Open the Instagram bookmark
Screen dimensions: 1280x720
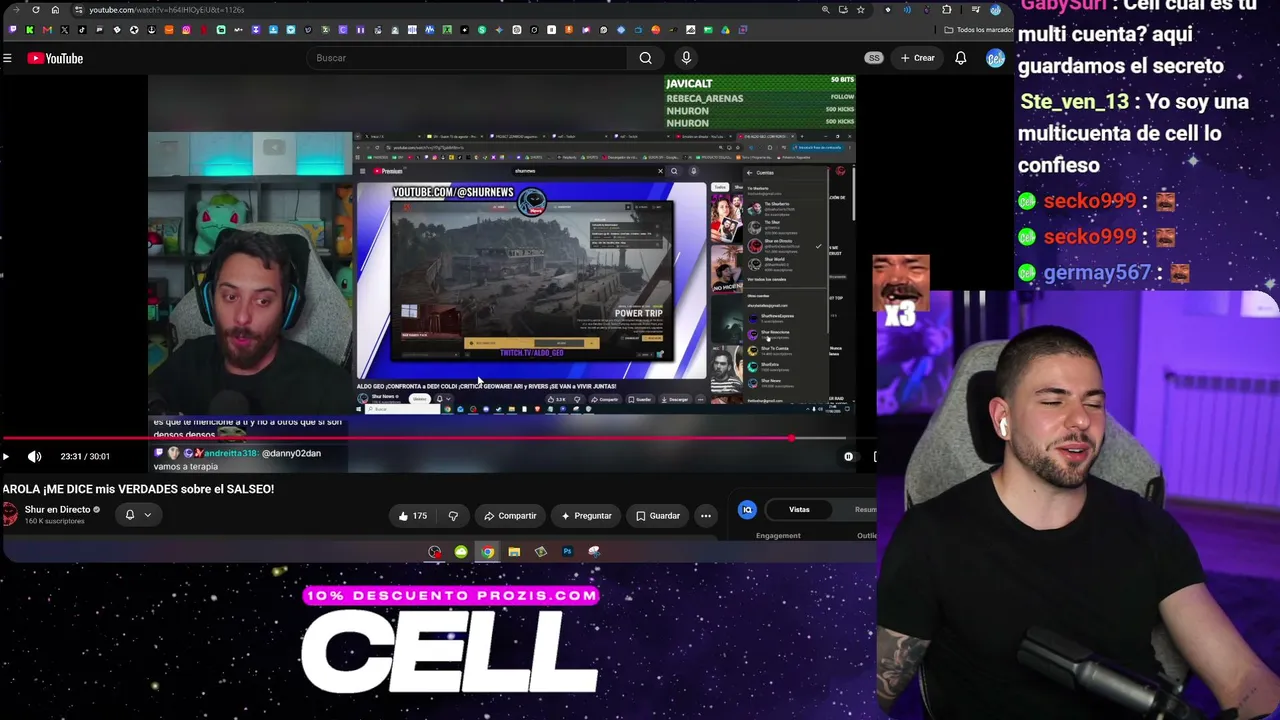click(x=186, y=30)
